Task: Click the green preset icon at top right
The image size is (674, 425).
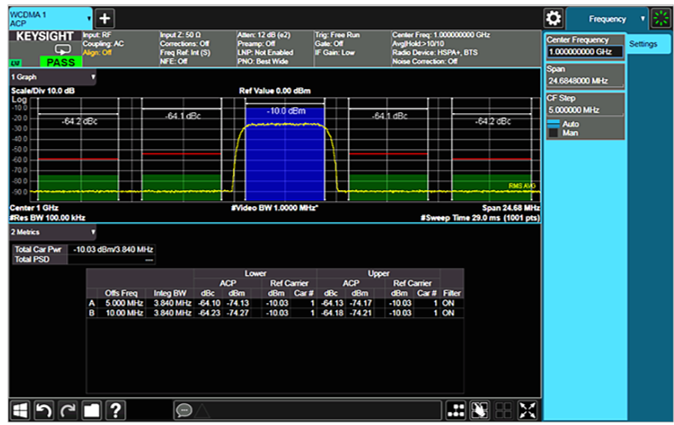Action: [x=660, y=18]
